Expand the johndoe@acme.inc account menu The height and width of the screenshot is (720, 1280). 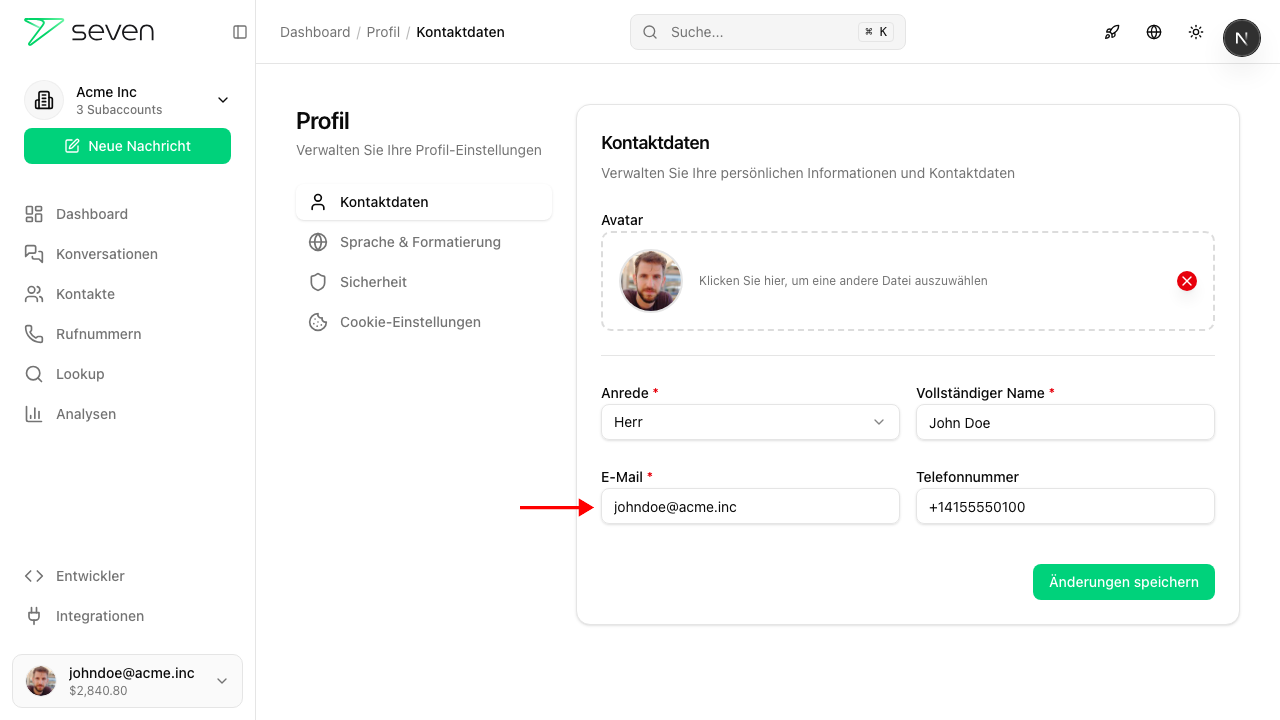(x=127, y=681)
